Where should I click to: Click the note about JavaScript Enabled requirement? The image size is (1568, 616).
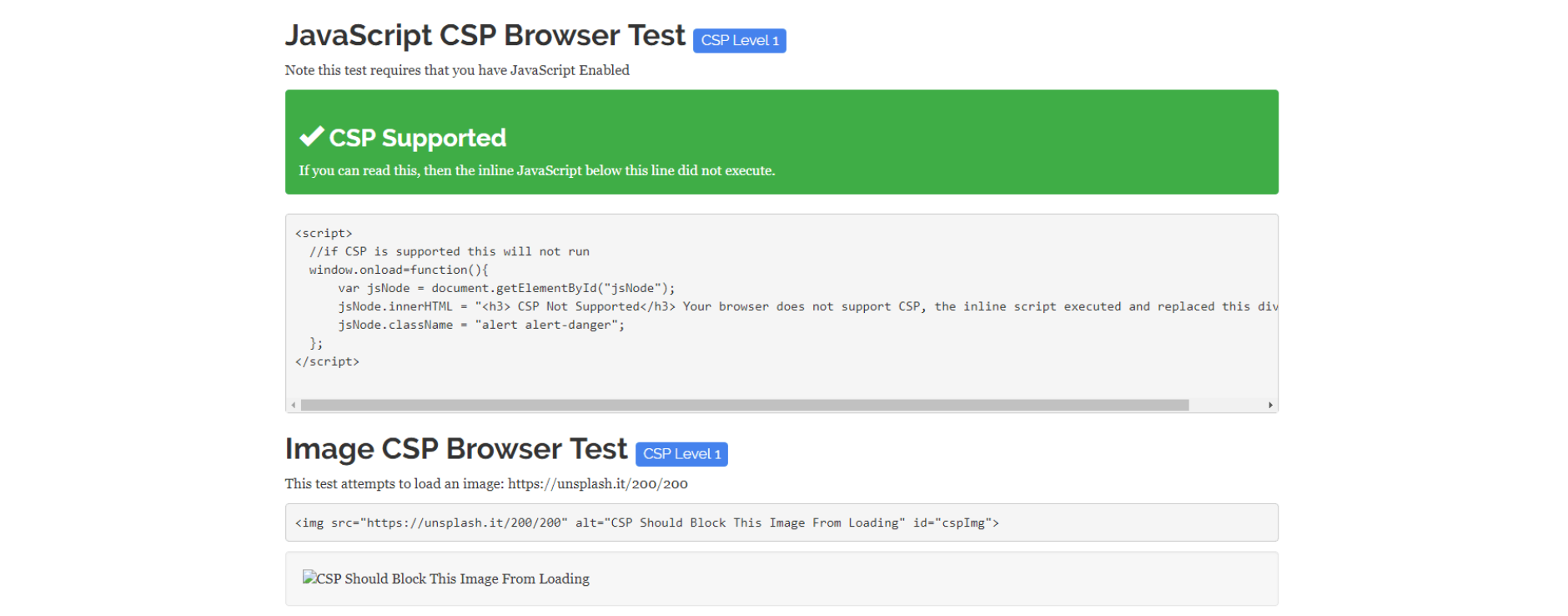coord(457,70)
